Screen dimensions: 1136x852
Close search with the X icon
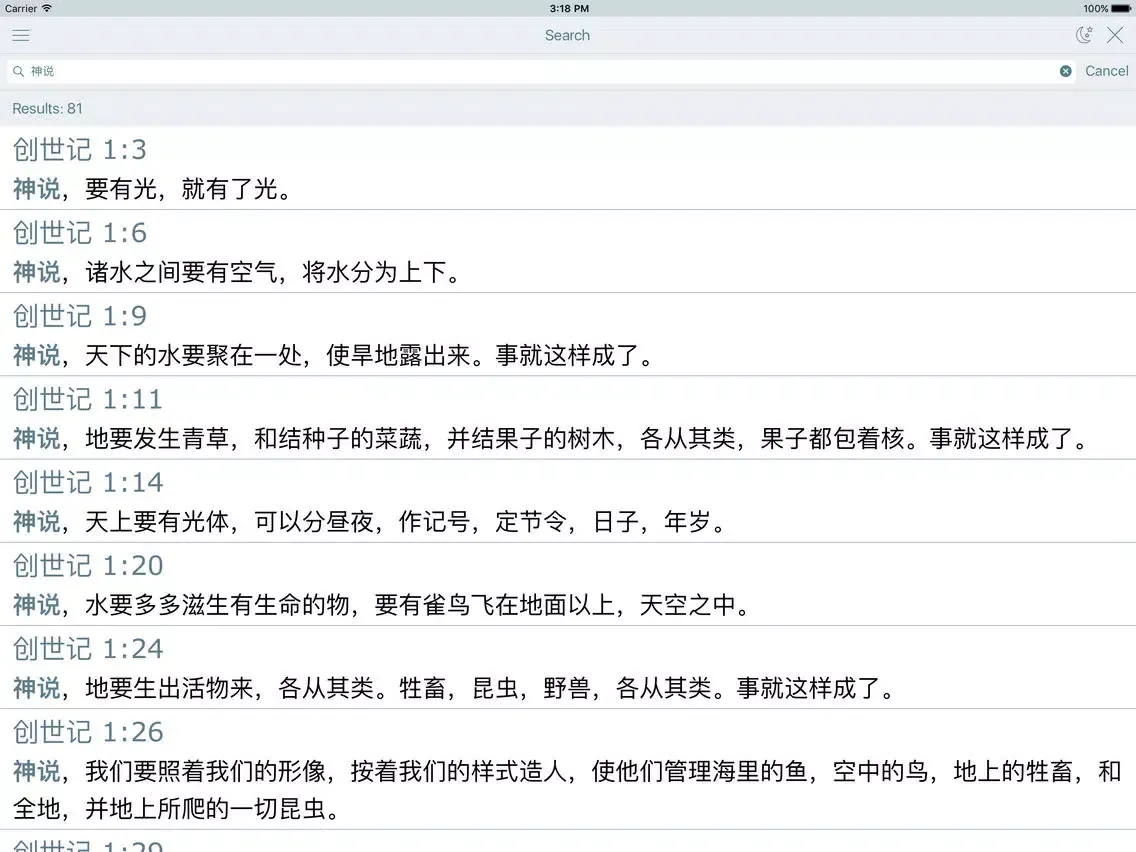click(1115, 35)
